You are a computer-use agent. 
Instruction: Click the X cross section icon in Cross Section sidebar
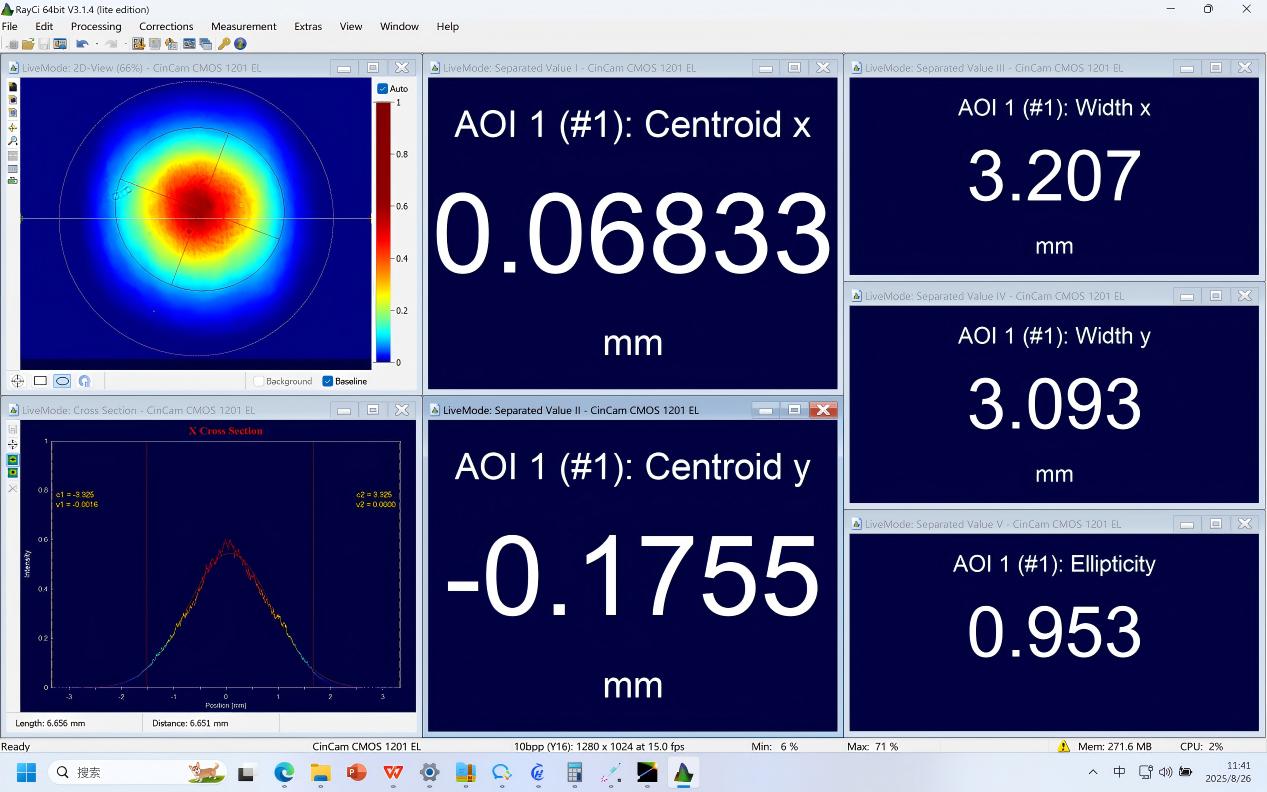point(13,460)
